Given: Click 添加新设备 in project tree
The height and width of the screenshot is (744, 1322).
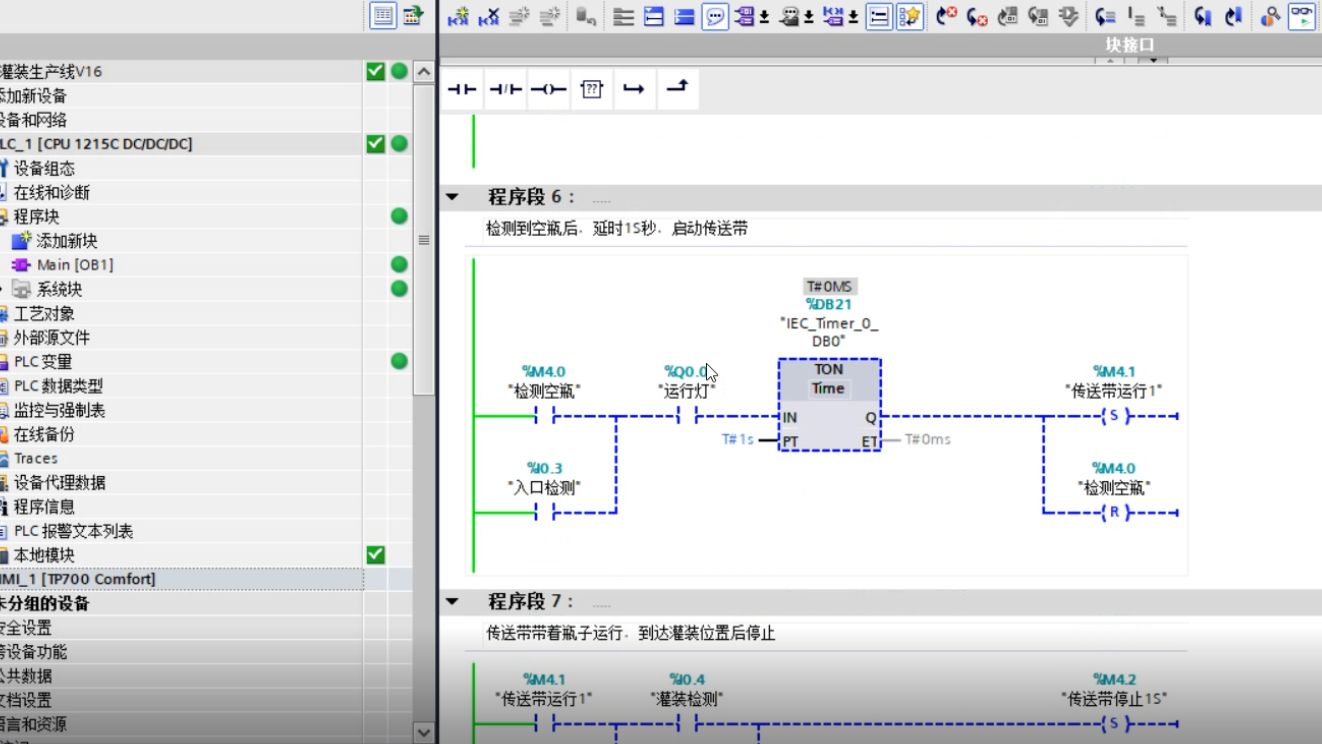Looking at the screenshot, I should coord(33,96).
